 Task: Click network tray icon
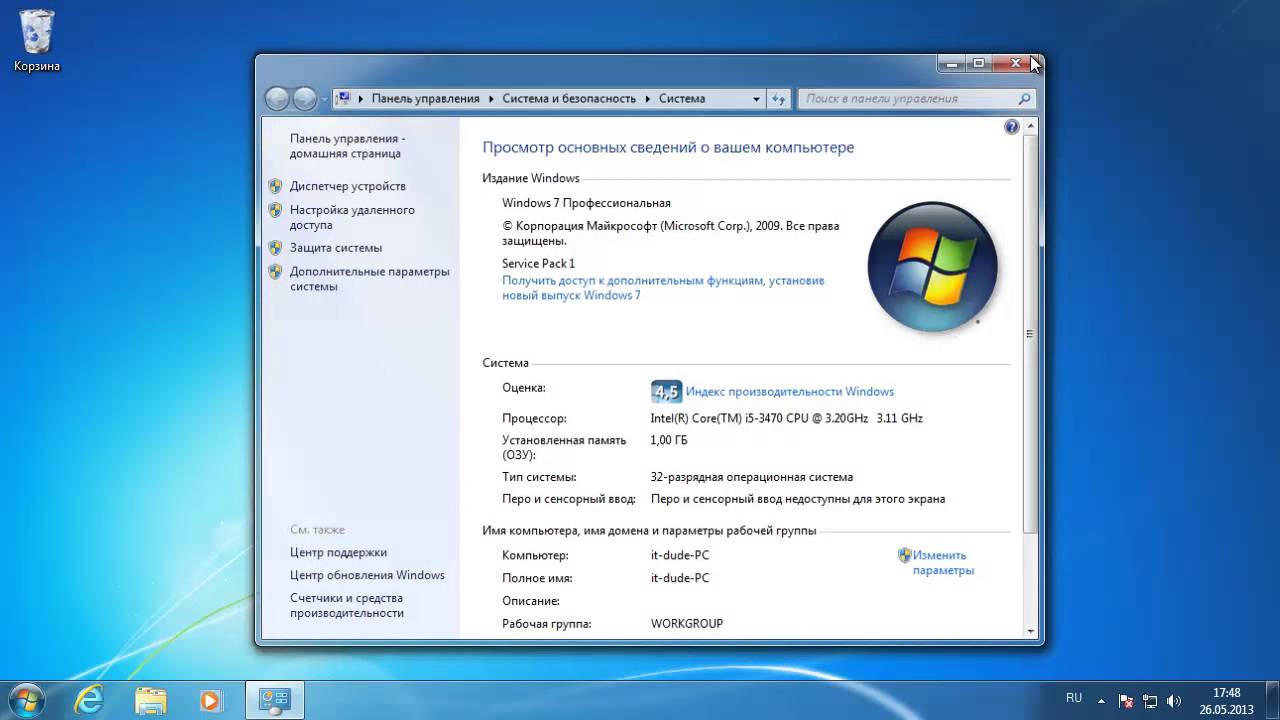pos(1150,701)
